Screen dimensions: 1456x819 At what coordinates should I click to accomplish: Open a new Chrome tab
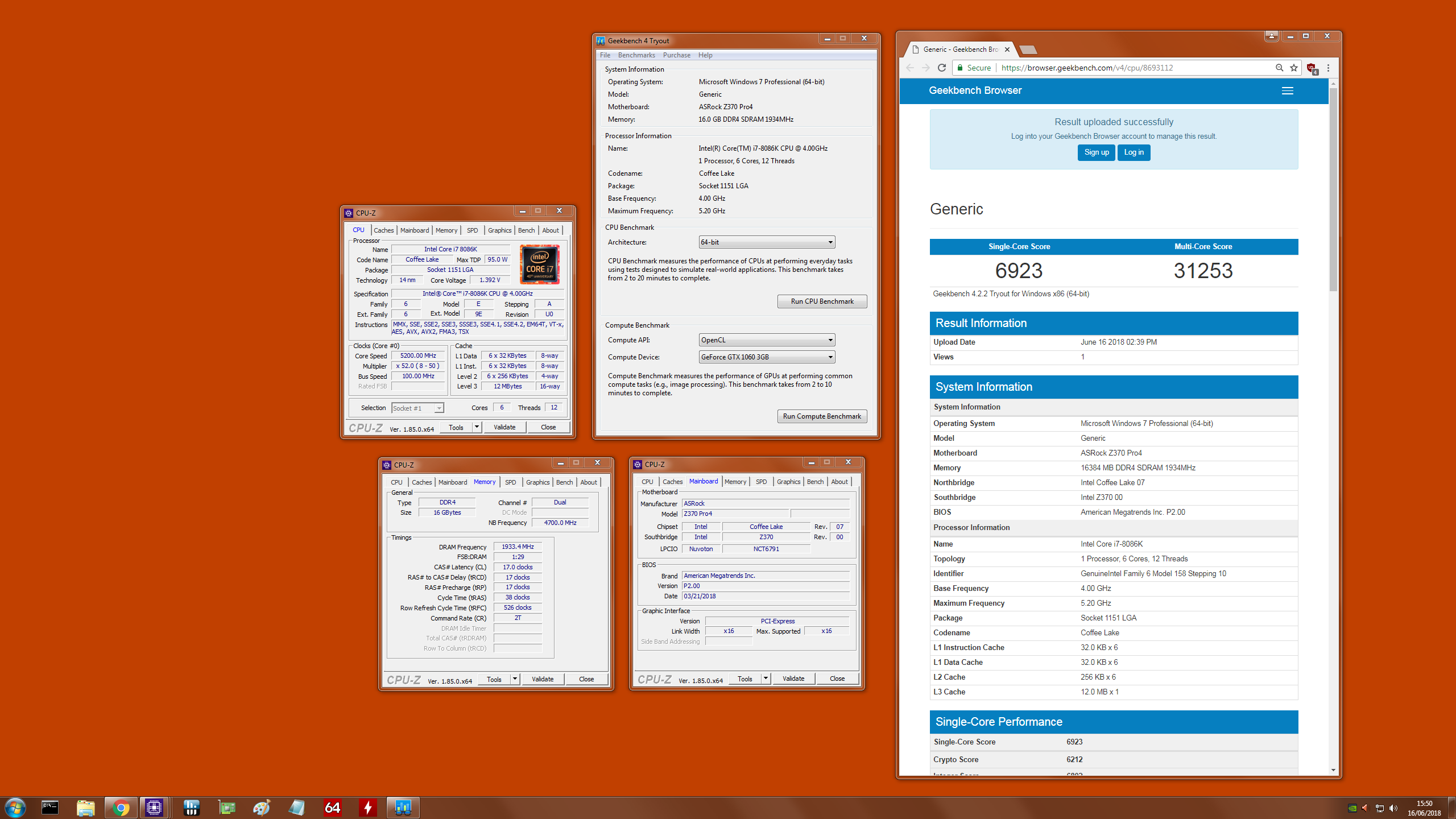click(x=1028, y=49)
